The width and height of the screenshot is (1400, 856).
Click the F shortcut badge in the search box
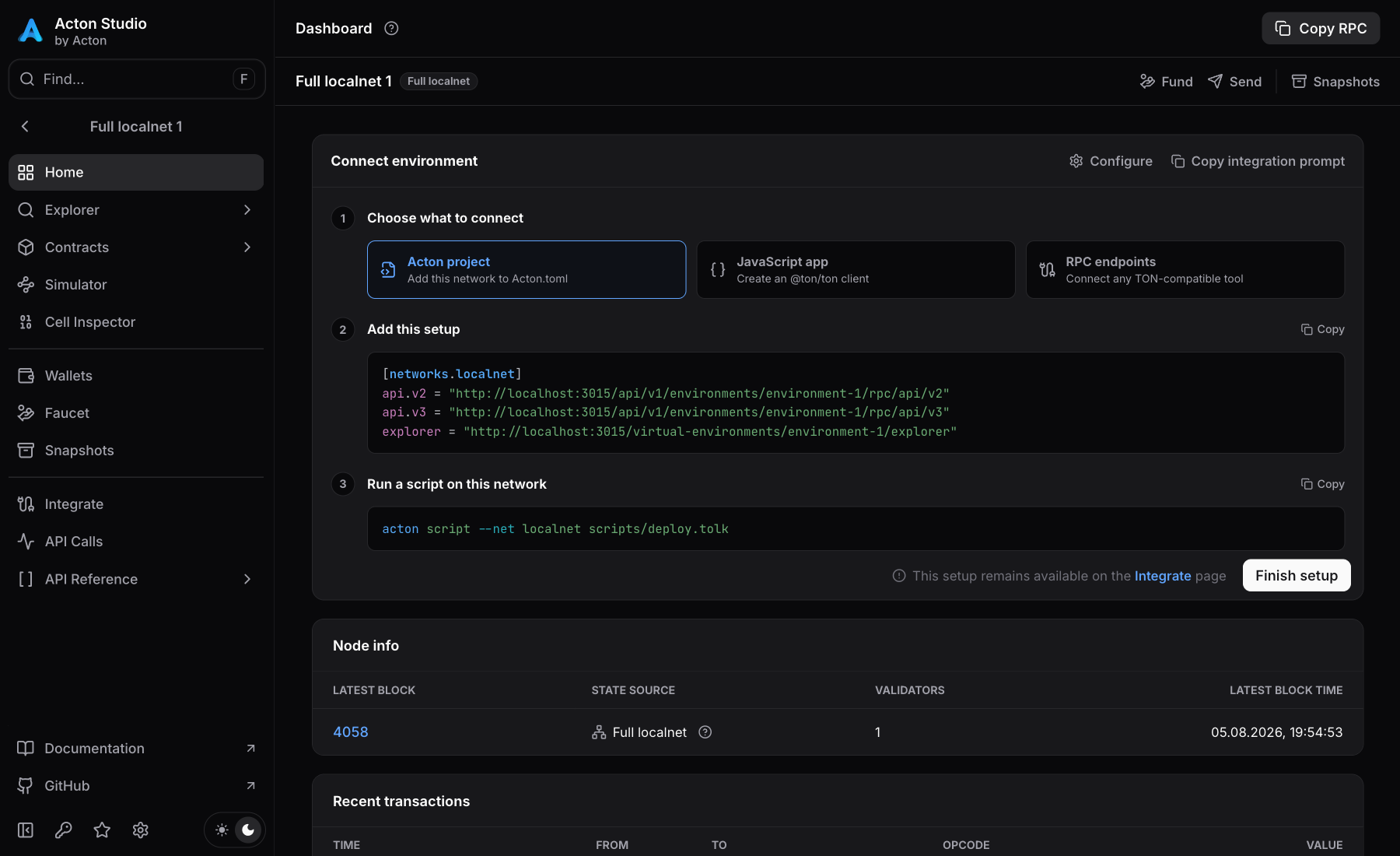(243, 79)
